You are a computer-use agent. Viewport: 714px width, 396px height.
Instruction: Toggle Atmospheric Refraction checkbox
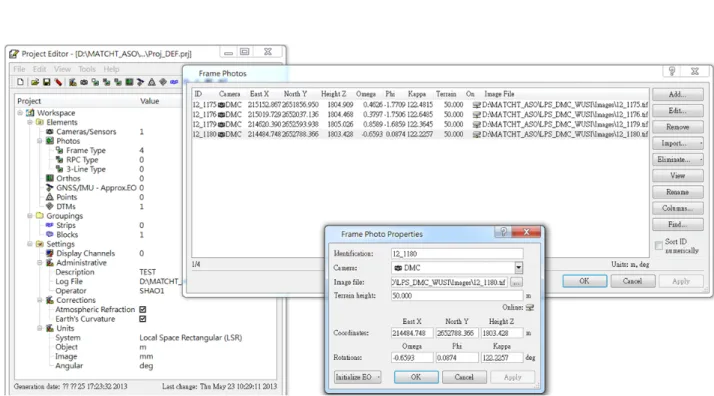[143, 310]
